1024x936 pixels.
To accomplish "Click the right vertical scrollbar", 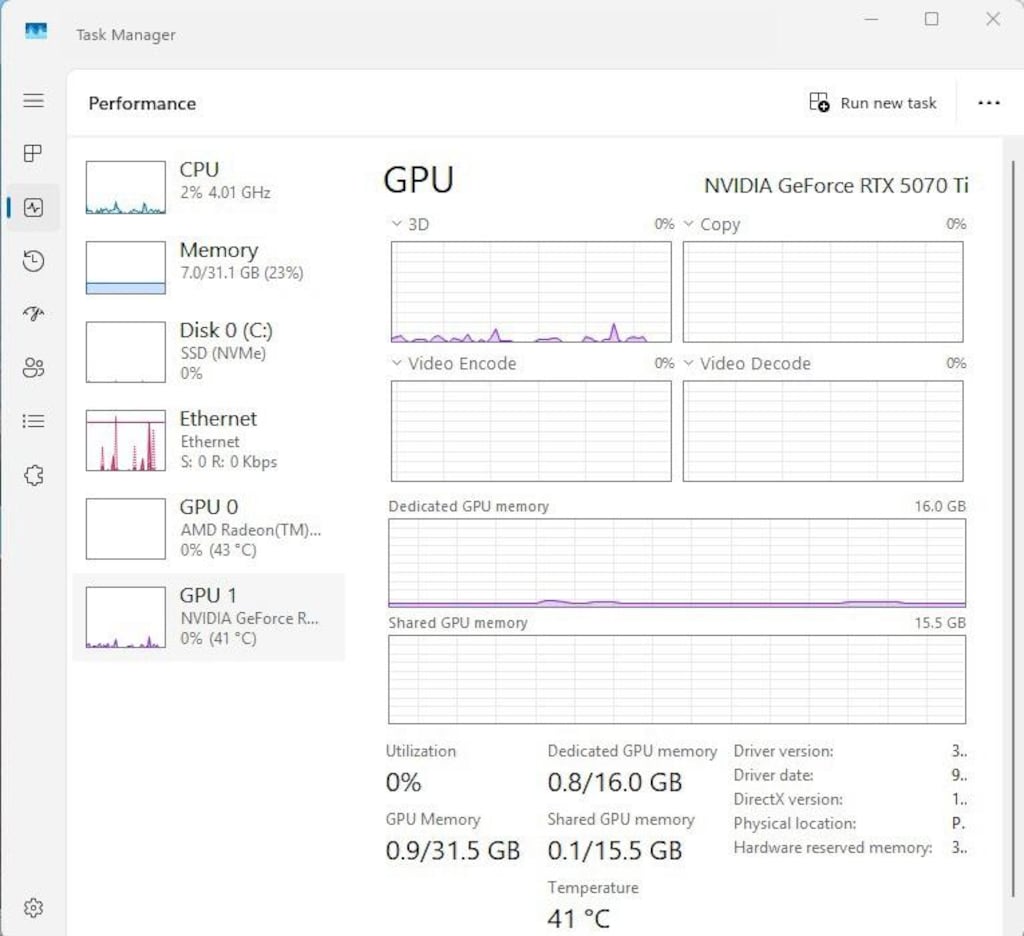I will pyautogui.click(x=1014, y=529).
